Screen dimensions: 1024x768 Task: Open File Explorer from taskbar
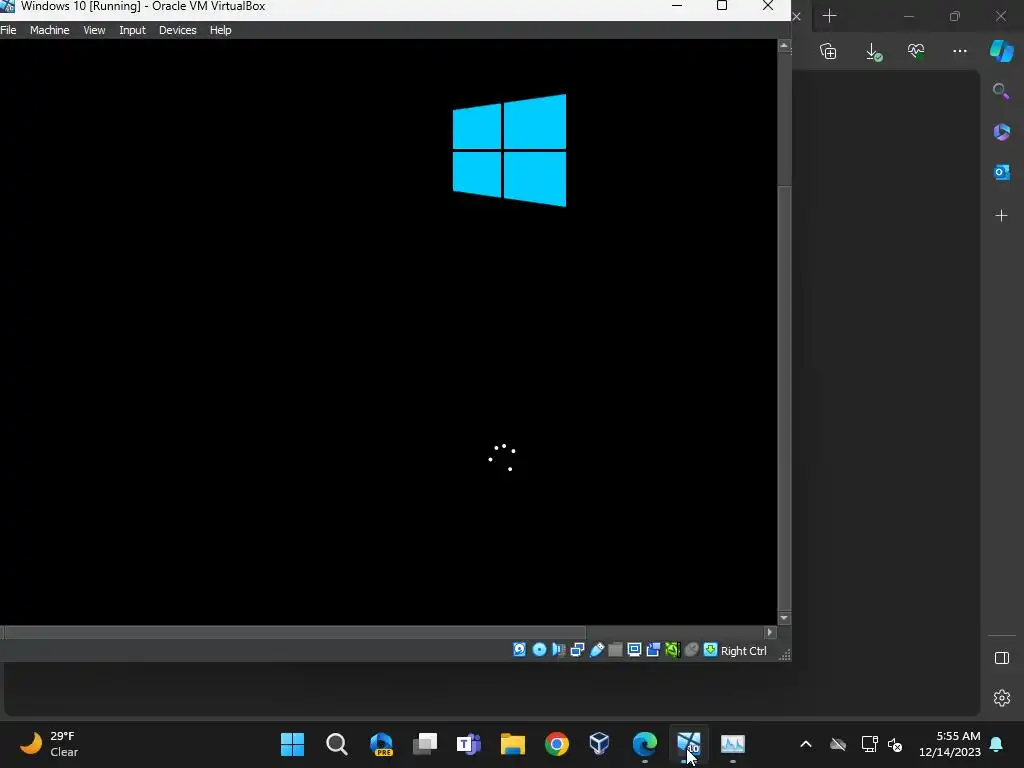(x=513, y=744)
